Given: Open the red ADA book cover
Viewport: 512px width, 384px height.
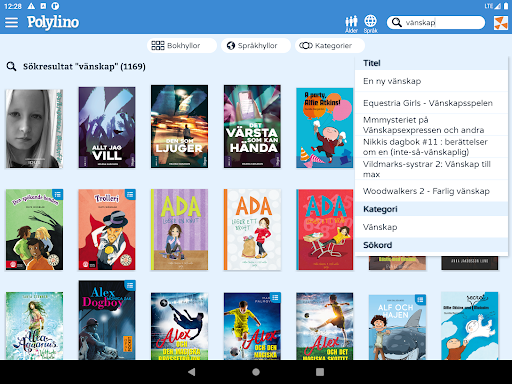Looking at the screenshot, I should tap(325, 230).
